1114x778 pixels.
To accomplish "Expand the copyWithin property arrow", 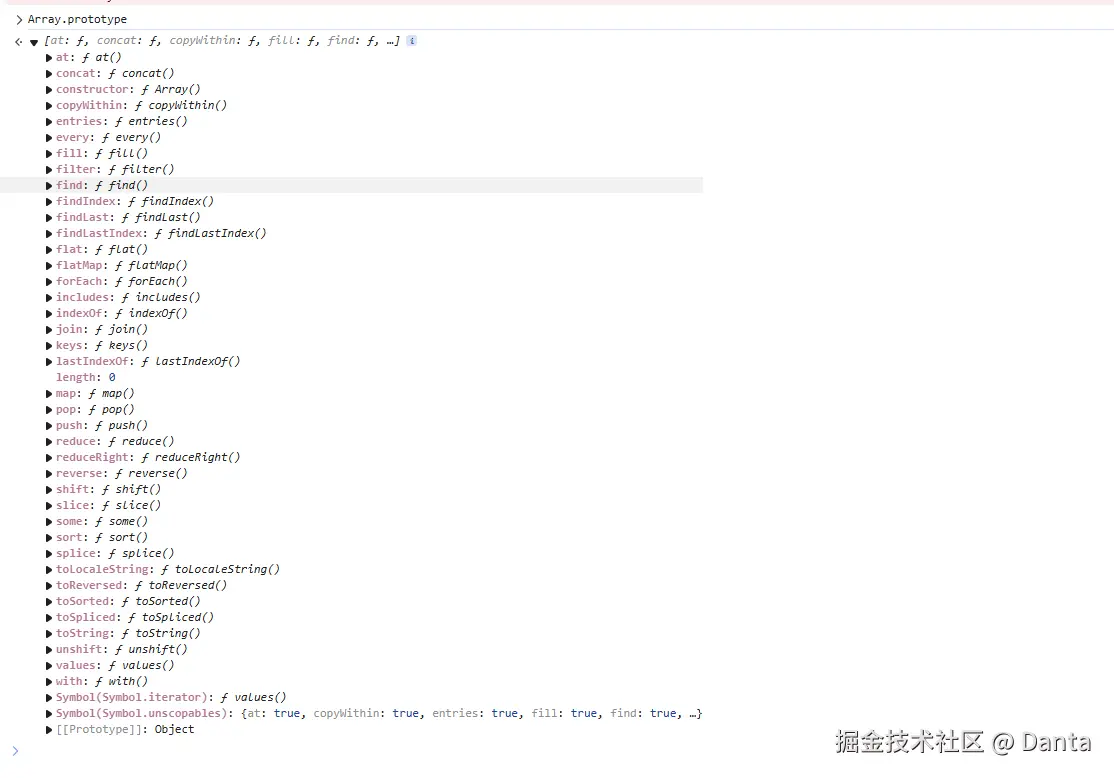I will coord(49,106).
